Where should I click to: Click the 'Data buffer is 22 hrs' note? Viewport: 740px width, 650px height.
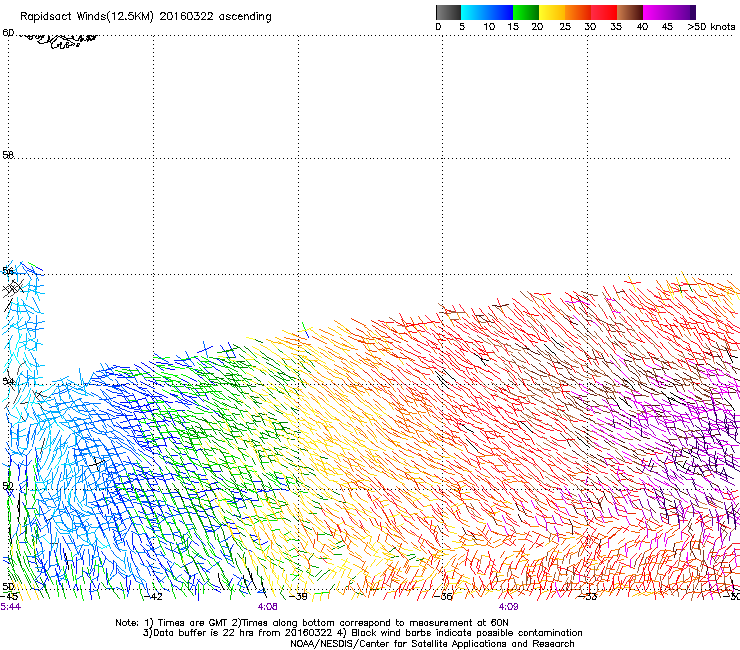tap(362, 633)
